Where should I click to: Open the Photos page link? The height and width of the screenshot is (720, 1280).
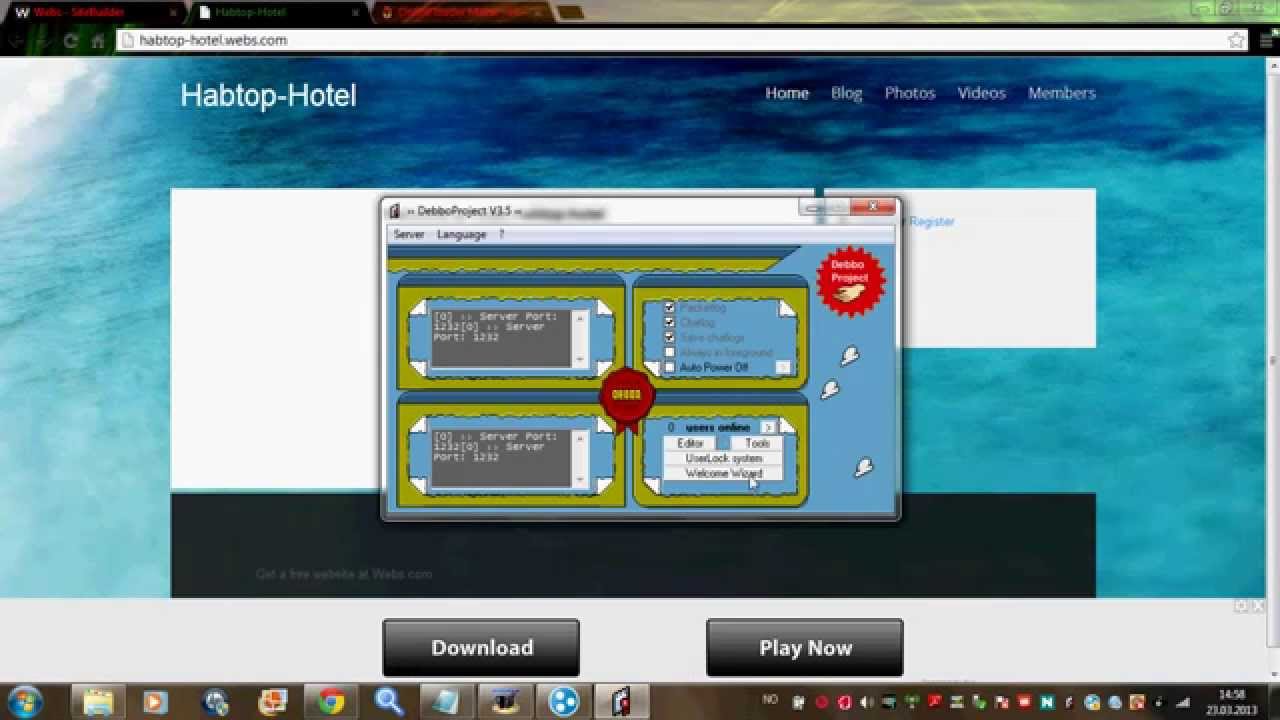pyautogui.click(x=910, y=93)
